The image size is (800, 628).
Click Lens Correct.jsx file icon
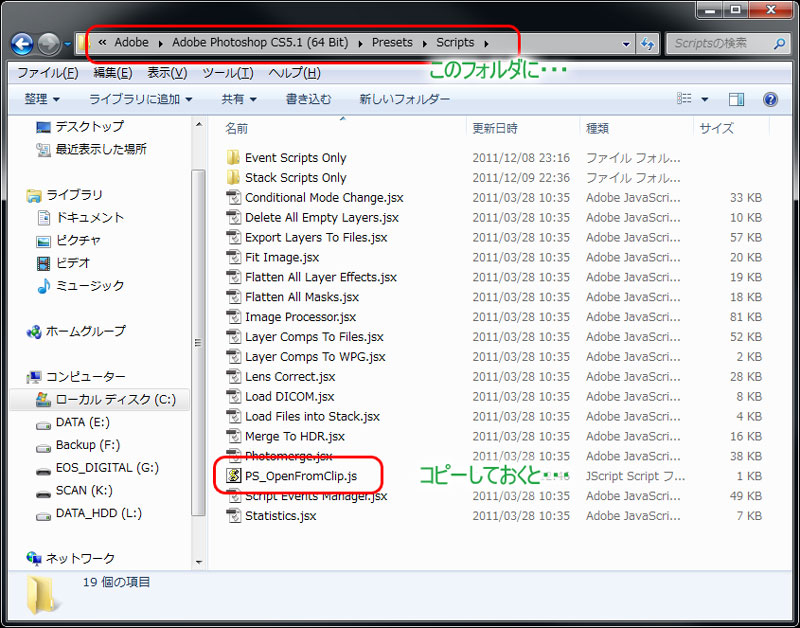[233, 376]
